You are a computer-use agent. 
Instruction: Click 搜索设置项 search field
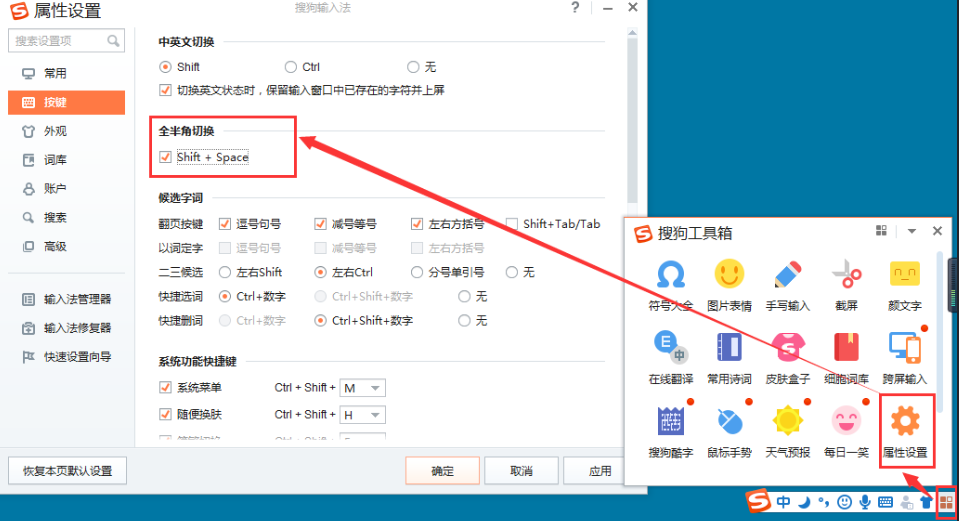point(67,40)
